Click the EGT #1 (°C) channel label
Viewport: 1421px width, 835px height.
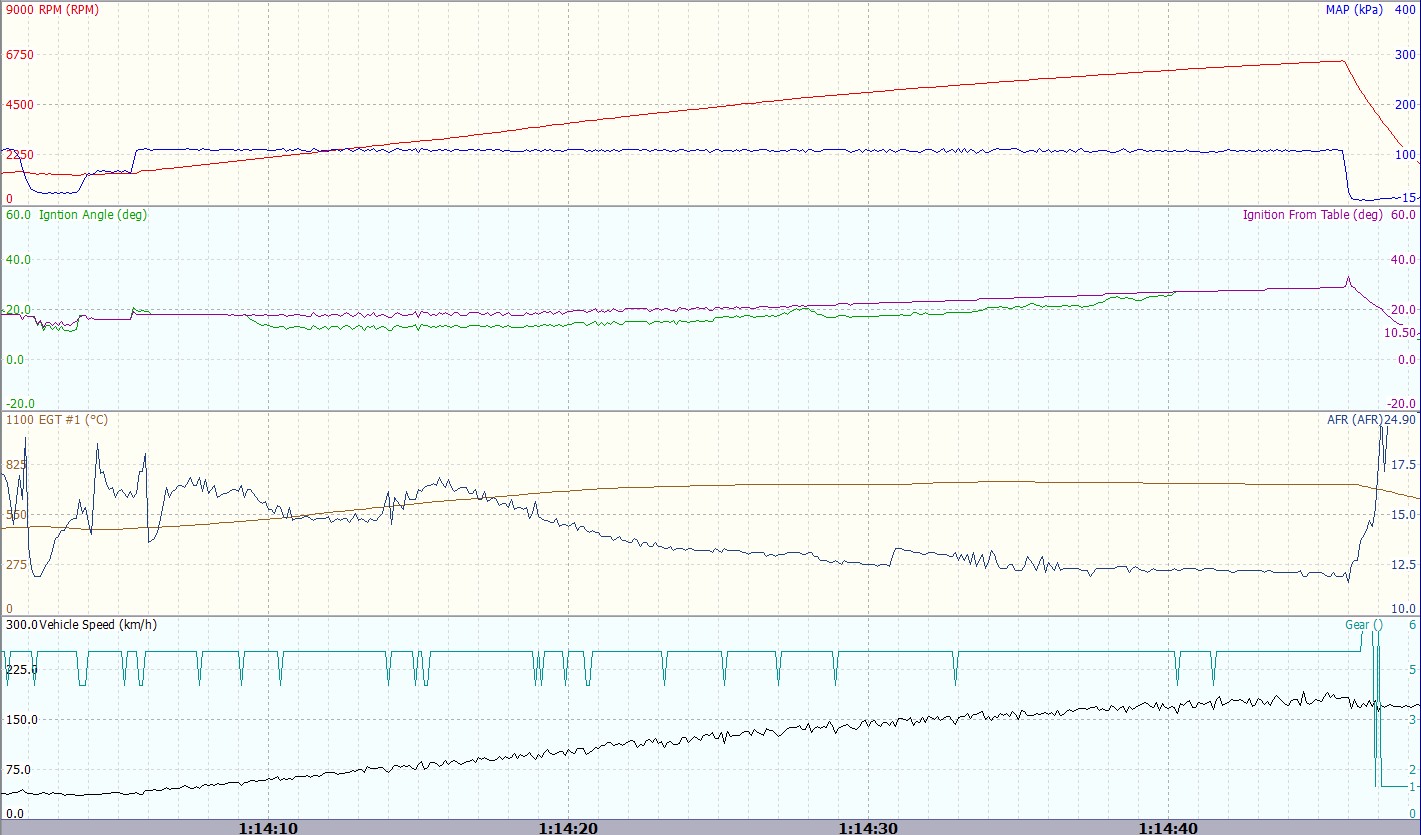[x=71, y=420]
